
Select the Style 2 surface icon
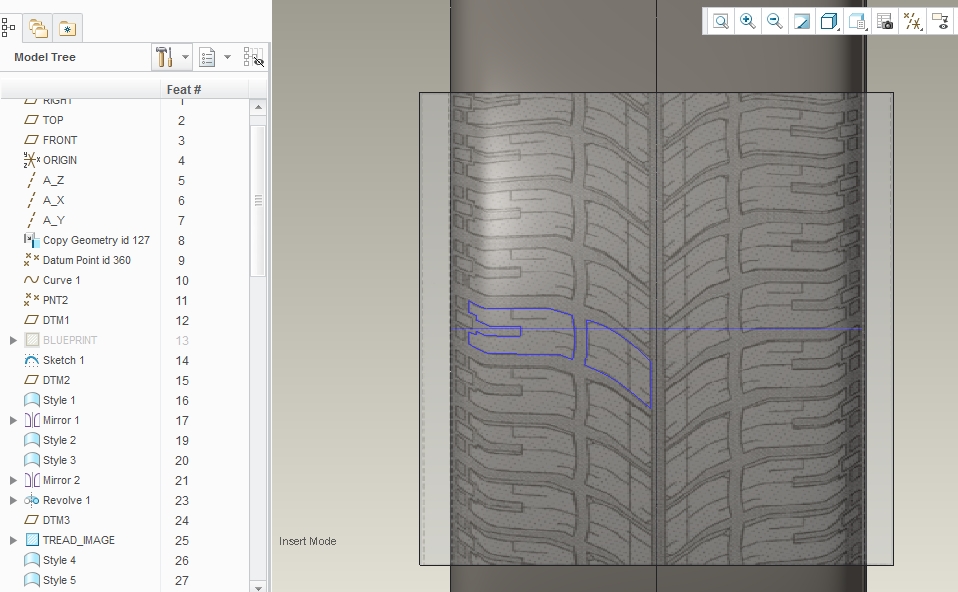click(x=31, y=440)
